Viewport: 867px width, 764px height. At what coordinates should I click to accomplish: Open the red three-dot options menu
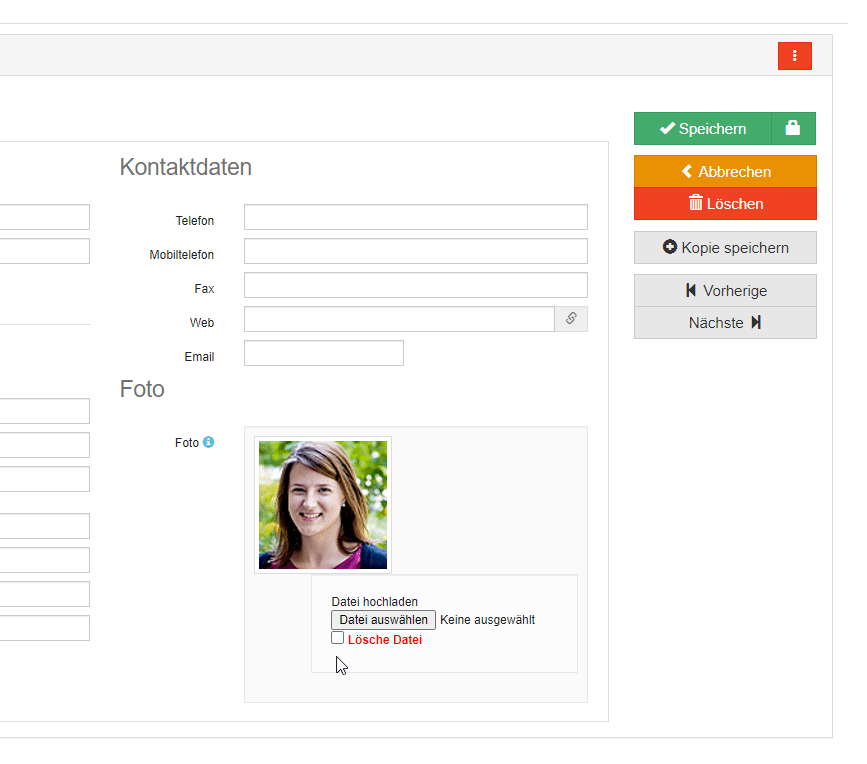(x=795, y=56)
